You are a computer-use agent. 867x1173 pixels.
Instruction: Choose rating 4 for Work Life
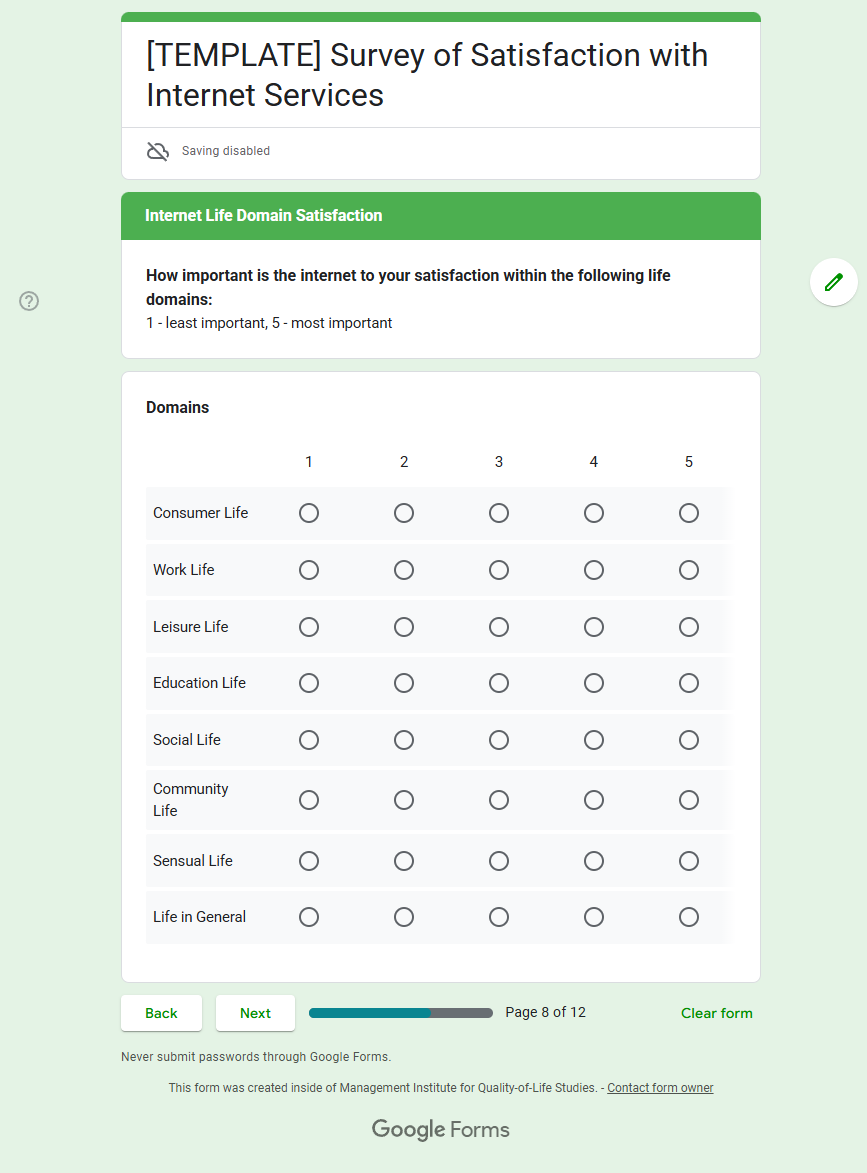click(x=594, y=570)
